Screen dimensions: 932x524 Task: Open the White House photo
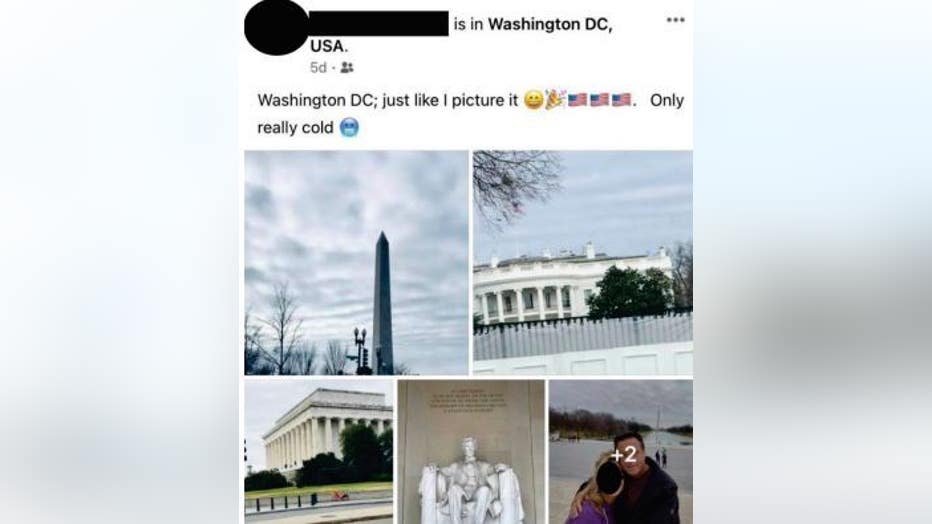[582, 263]
